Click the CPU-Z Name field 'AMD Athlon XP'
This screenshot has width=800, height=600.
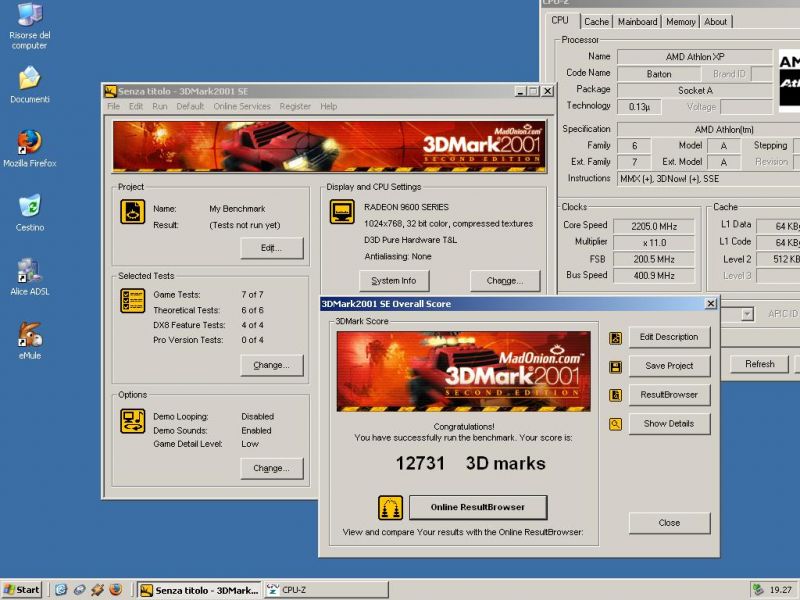695,57
